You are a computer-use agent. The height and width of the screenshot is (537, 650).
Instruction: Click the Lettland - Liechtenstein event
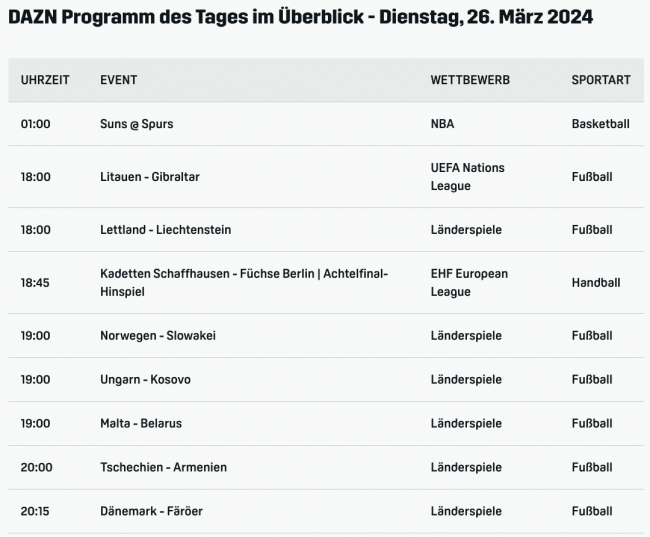click(x=166, y=230)
